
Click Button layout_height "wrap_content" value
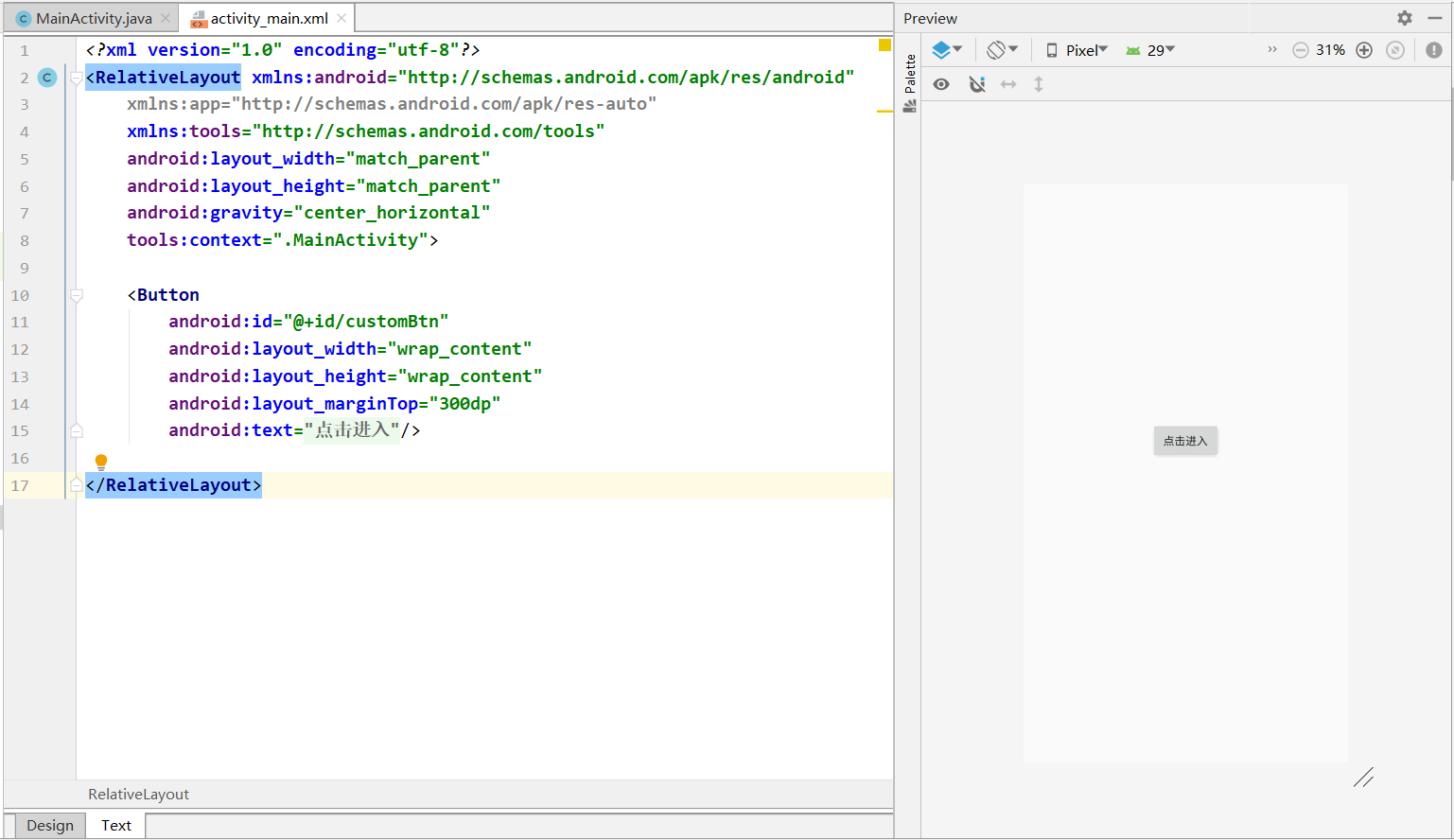(x=470, y=376)
